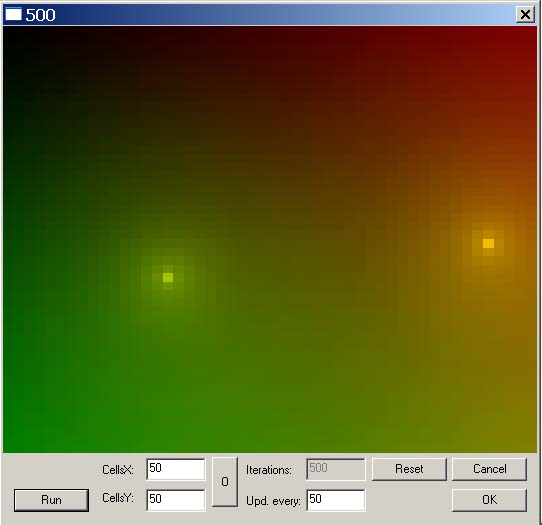Reset the simulation with Reset button

click(409, 469)
